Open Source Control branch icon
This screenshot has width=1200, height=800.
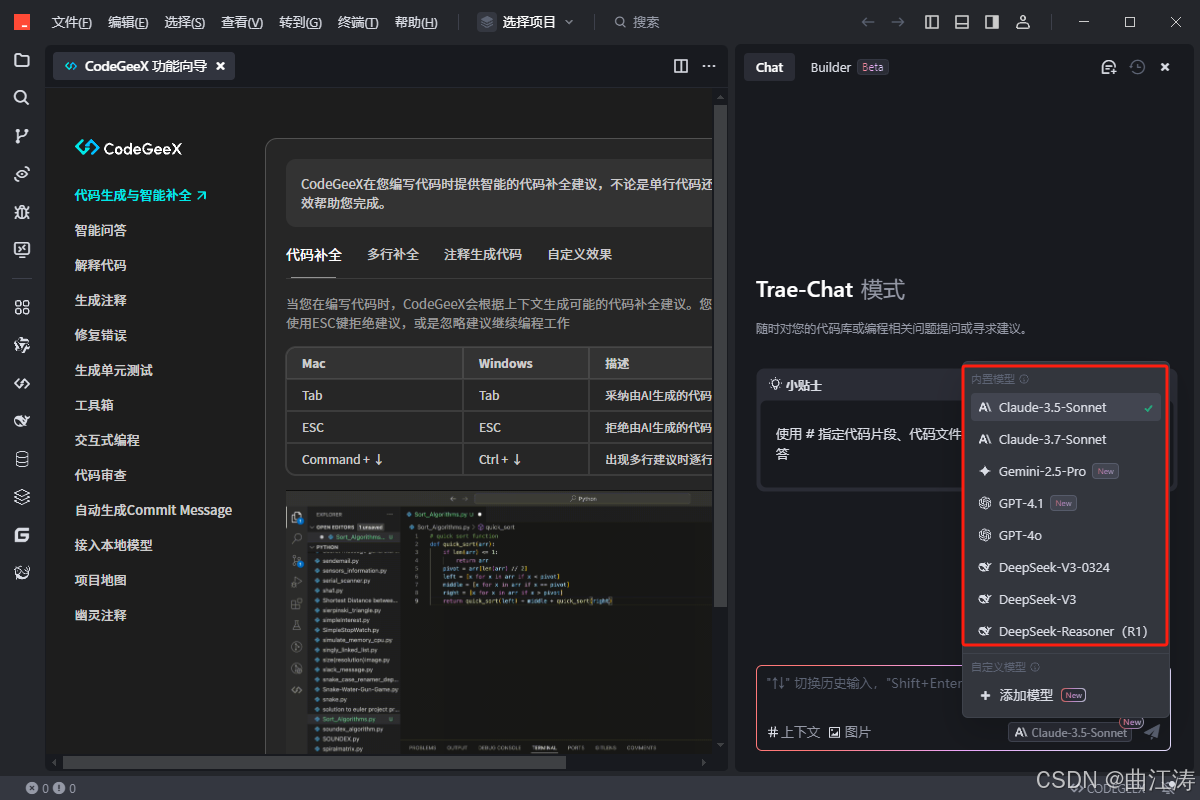pyautogui.click(x=22, y=136)
